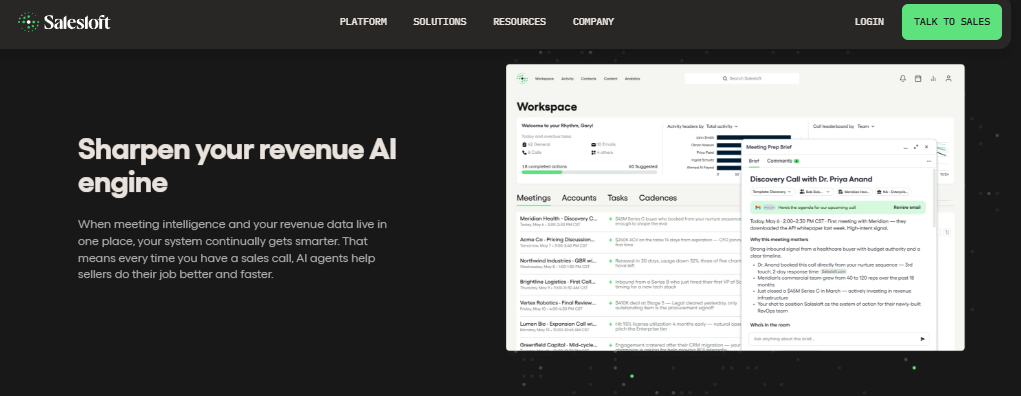Click the Calls phone icon

pyautogui.click(x=524, y=152)
